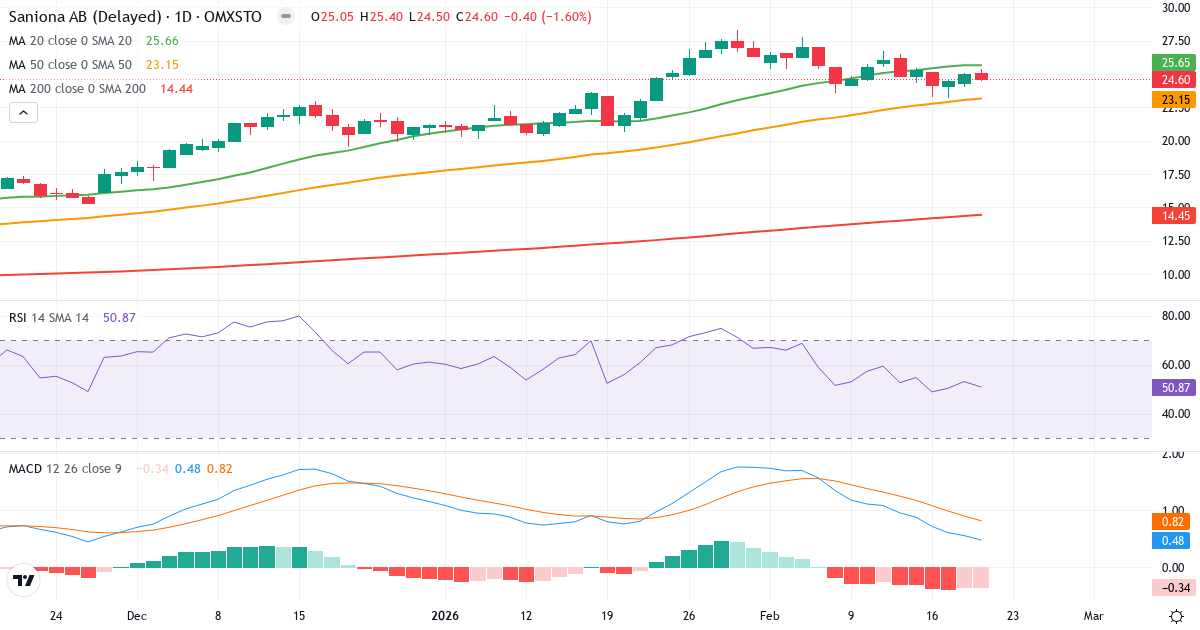The image size is (1200, 630).
Task: Click the gray hide icon beside OMXSTO
Action: coord(285,17)
